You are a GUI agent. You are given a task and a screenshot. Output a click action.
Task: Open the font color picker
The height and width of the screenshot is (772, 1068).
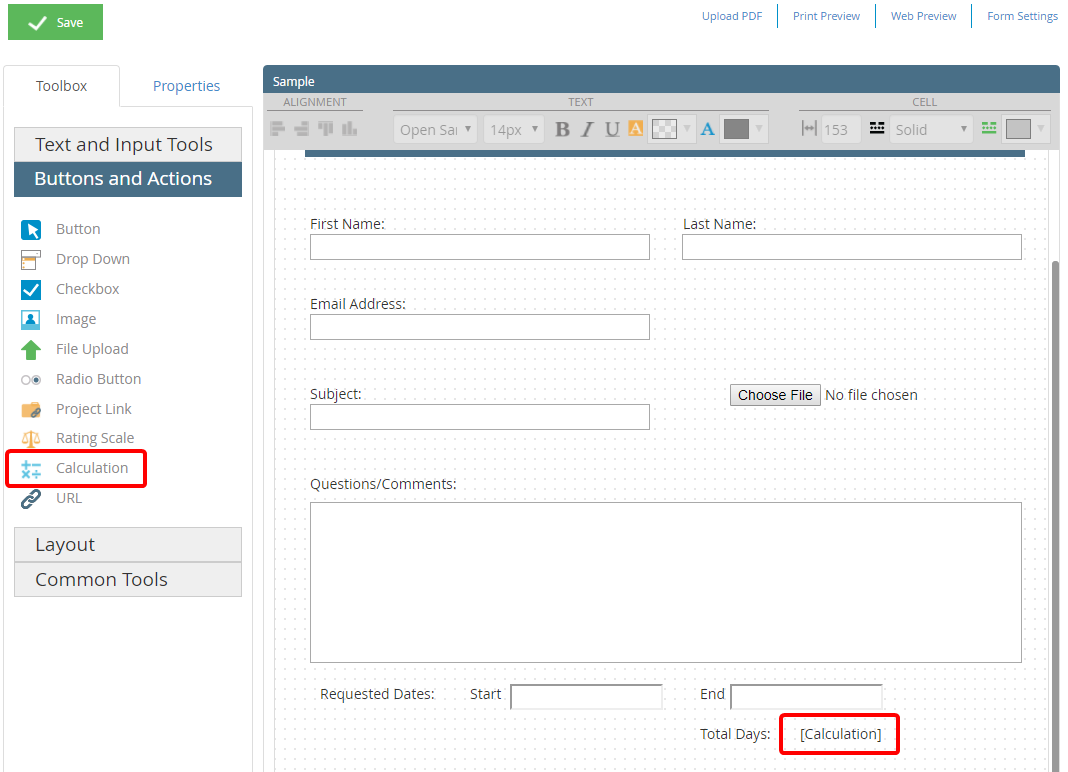pyautogui.click(x=707, y=128)
